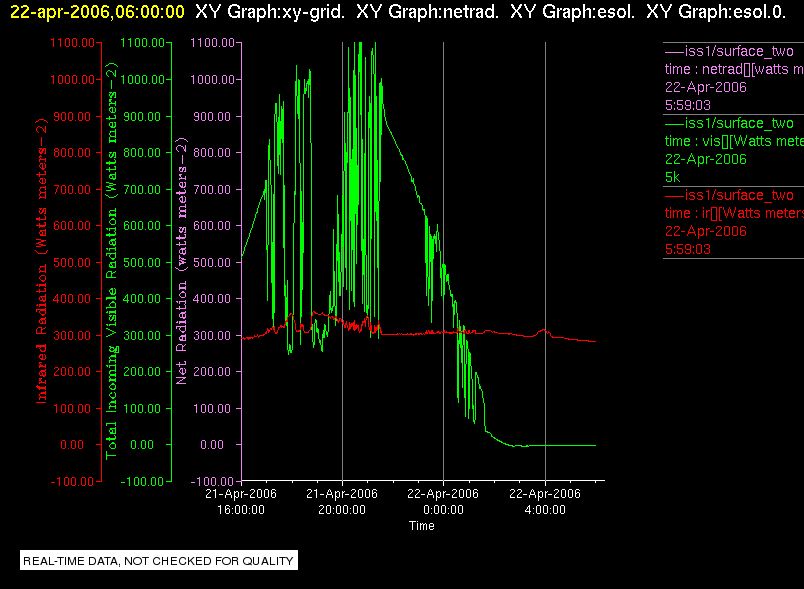The image size is (804, 589).
Task: Select the 'XY Graph:xy-grid.' title text
Action: click(x=270, y=11)
